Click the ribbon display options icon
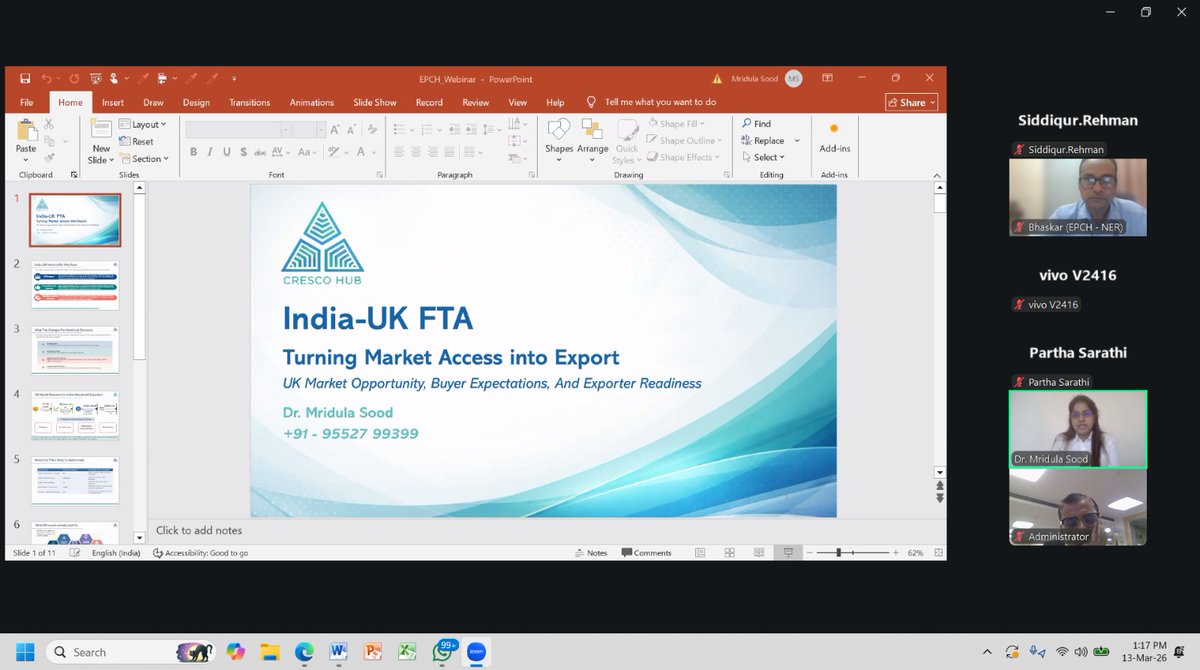 click(827, 78)
